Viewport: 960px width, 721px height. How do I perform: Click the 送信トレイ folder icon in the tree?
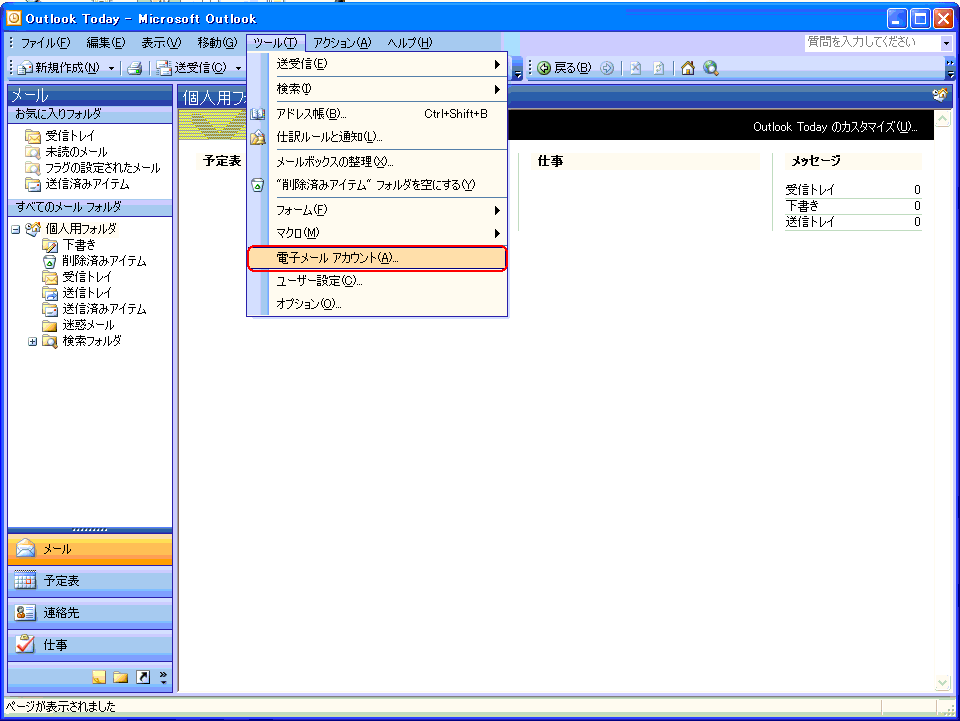click(50, 293)
